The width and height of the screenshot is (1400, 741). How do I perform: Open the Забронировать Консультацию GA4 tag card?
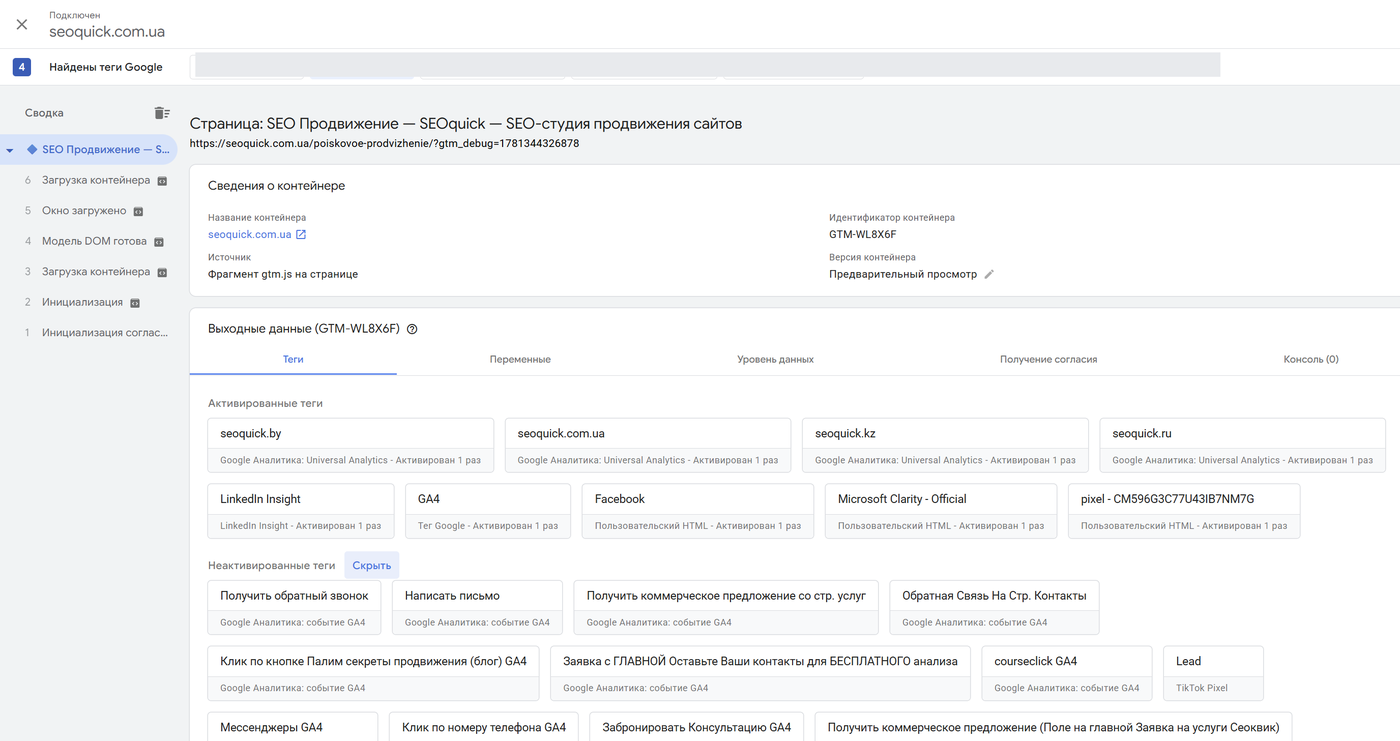point(697,727)
